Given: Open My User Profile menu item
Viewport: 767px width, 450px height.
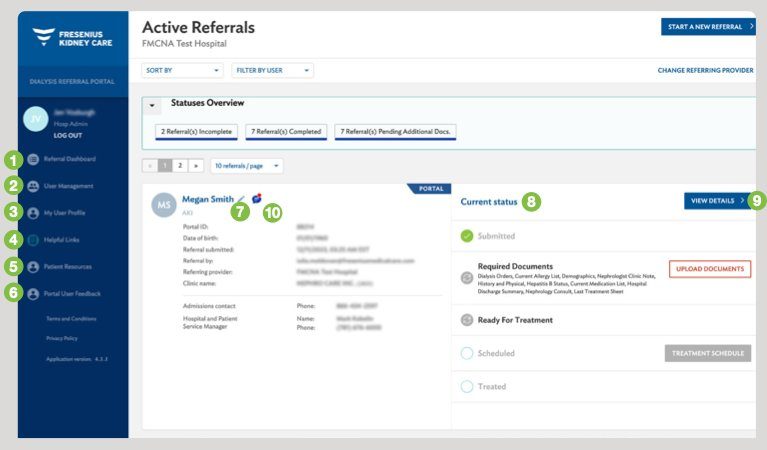Looking at the screenshot, I should click(x=65, y=213).
